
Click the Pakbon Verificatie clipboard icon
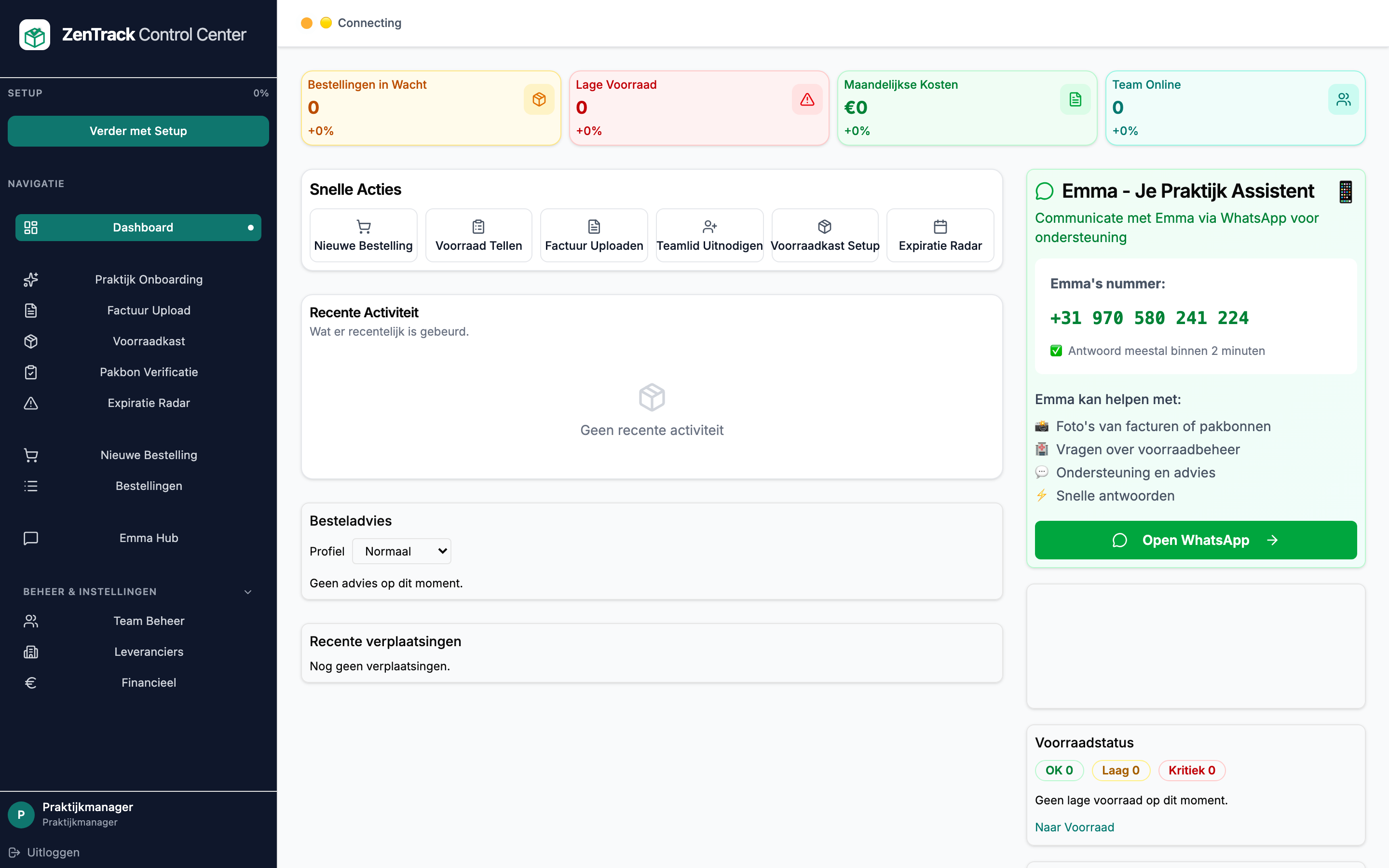pyautogui.click(x=30, y=372)
